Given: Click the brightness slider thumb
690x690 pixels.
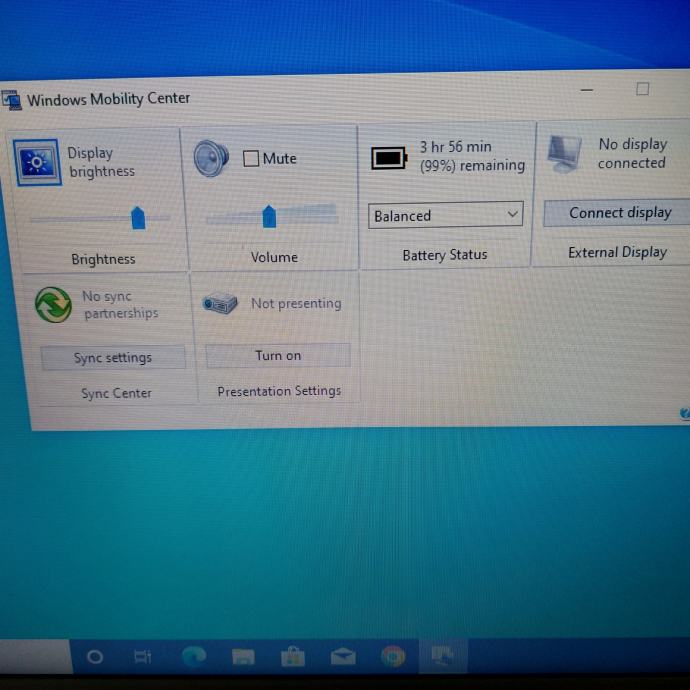Looking at the screenshot, I should coord(138,217).
